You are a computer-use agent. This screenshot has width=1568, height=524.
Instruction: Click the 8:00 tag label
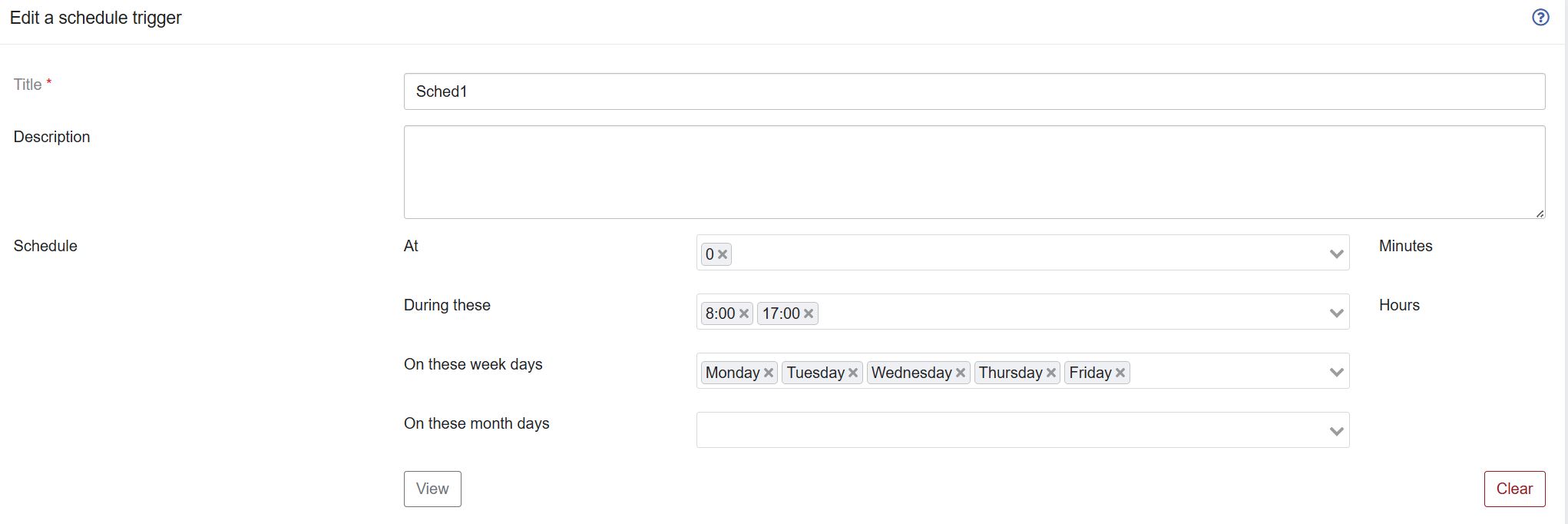(x=720, y=313)
